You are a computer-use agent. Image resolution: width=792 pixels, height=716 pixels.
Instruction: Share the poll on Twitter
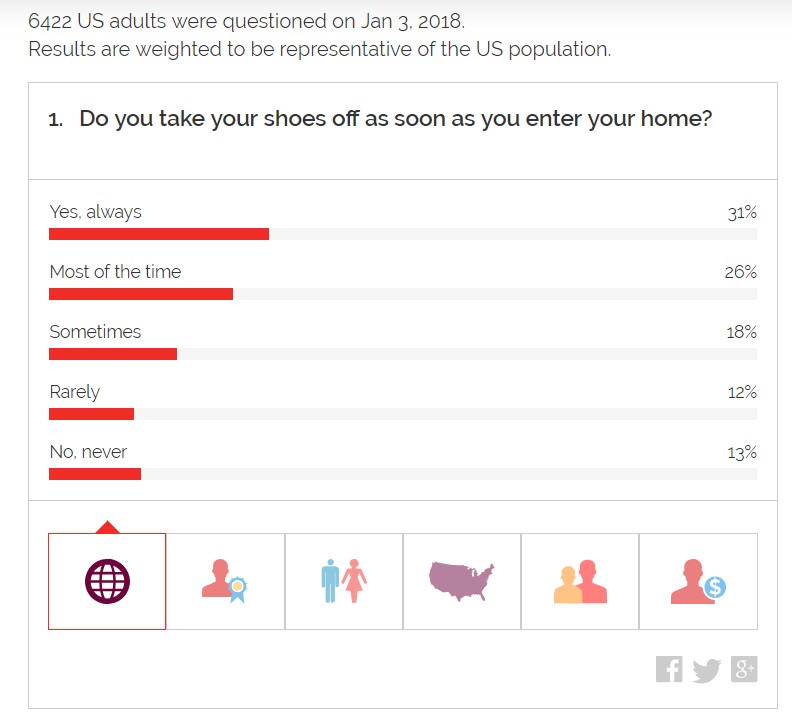(x=706, y=670)
